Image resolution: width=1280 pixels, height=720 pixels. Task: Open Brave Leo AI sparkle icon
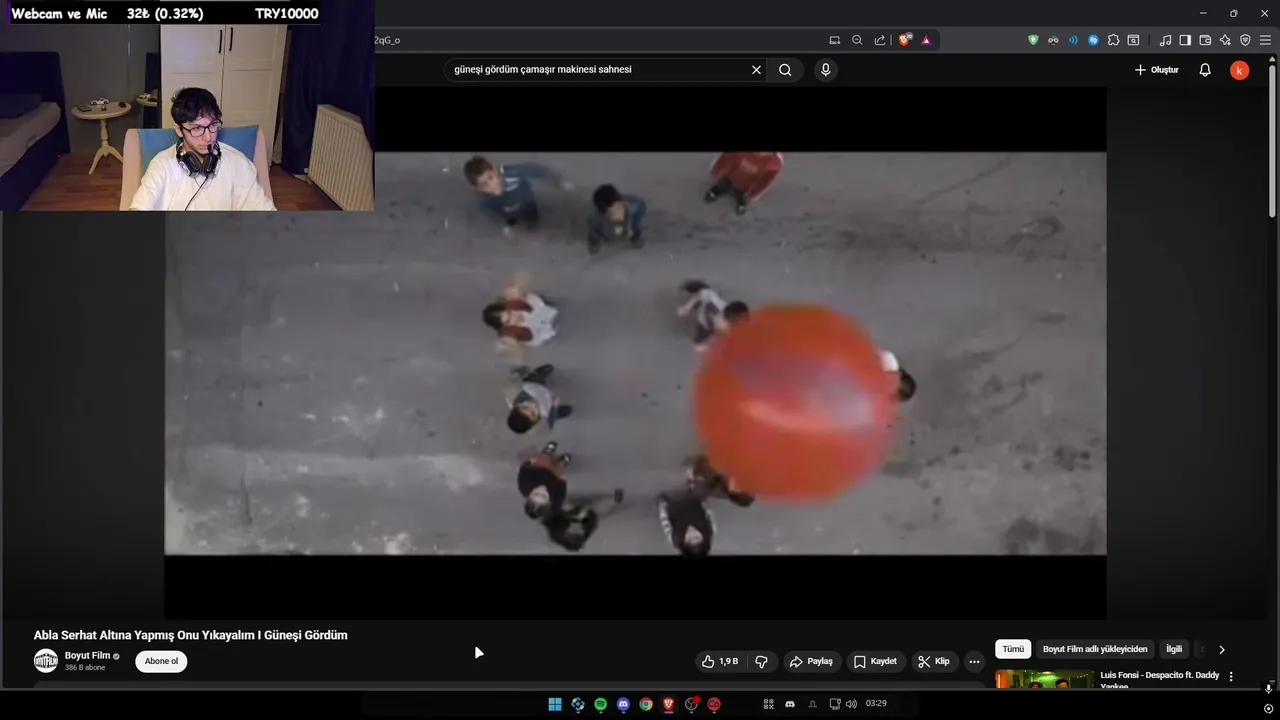coord(1225,40)
